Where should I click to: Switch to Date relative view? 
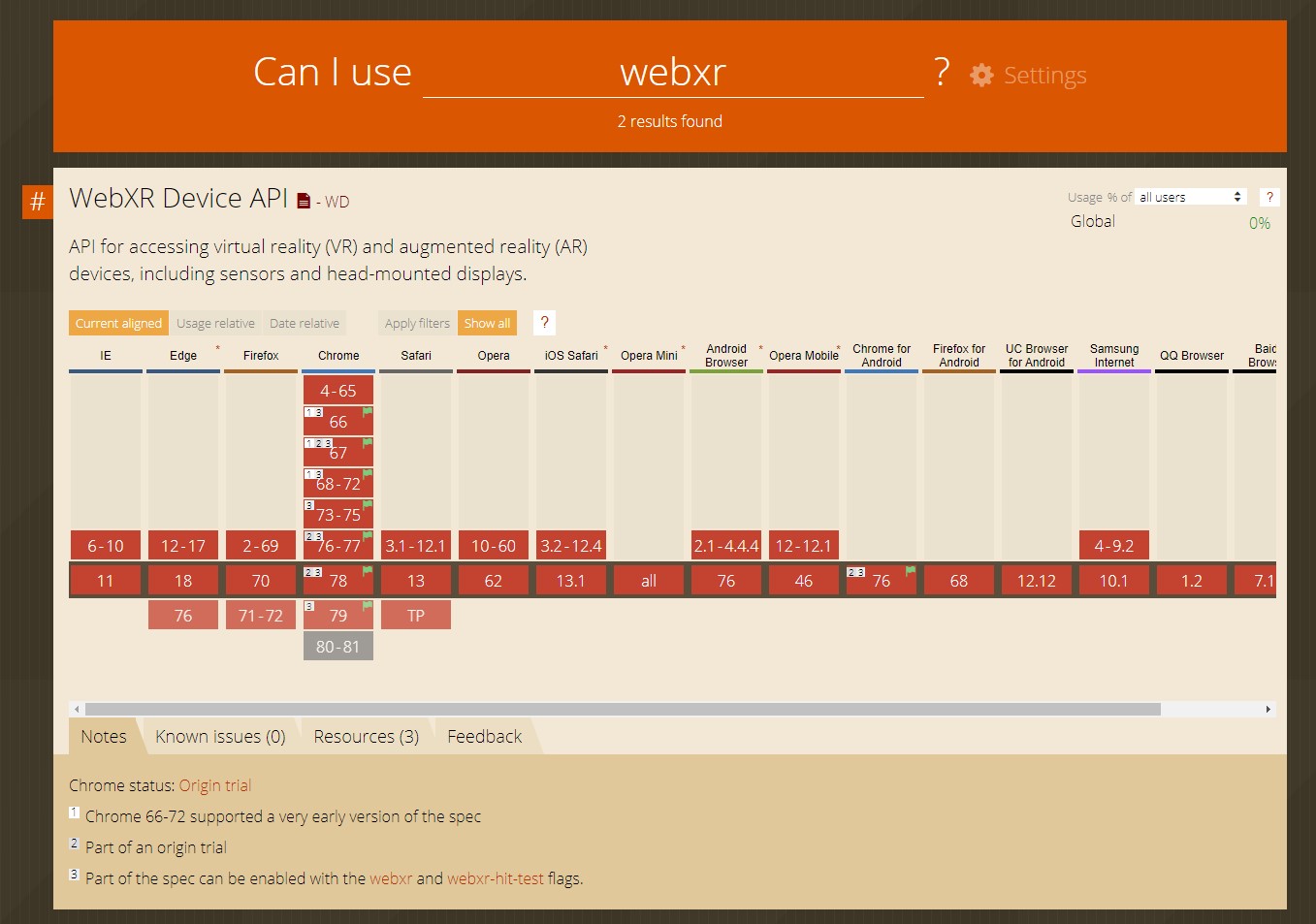(x=305, y=323)
